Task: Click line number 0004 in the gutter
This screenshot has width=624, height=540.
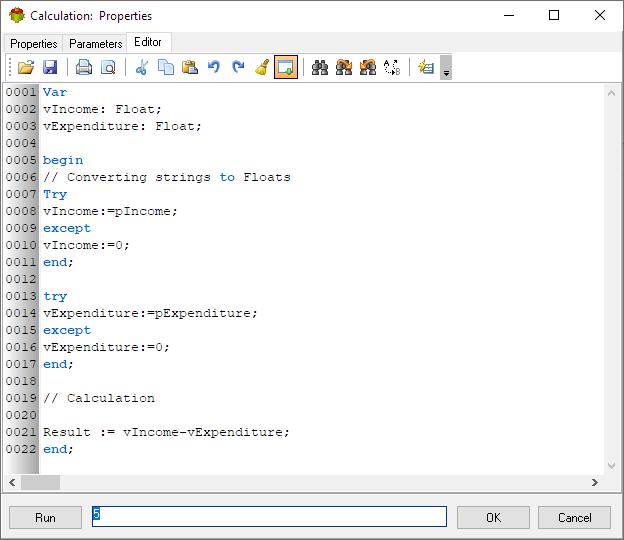Action: click(21, 143)
